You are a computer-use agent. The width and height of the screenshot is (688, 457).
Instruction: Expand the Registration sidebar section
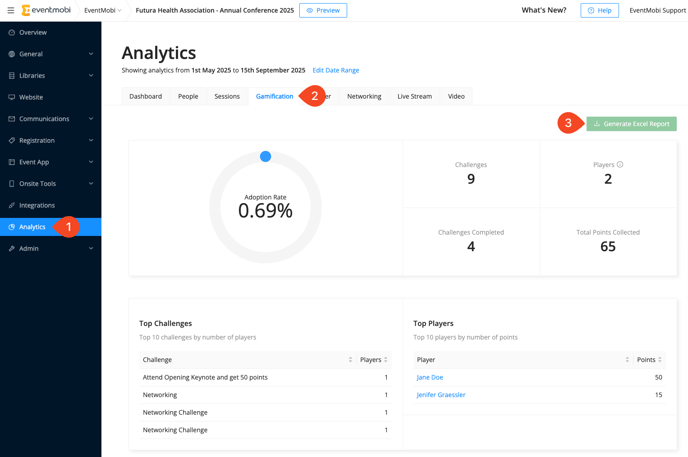pos(91,140)
